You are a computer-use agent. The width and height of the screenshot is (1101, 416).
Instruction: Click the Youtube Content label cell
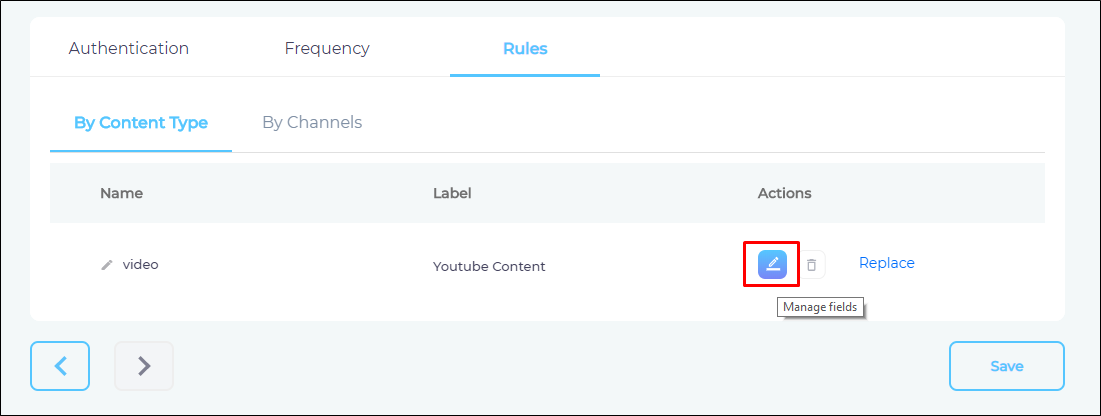[x=489, y=266]
